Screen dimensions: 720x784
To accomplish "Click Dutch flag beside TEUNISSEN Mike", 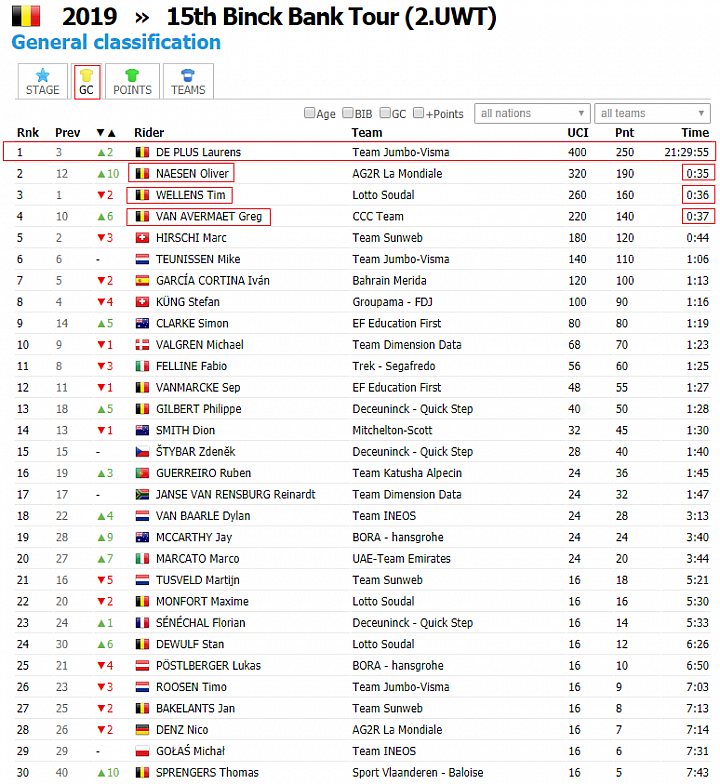I will [x=142, y=259].
